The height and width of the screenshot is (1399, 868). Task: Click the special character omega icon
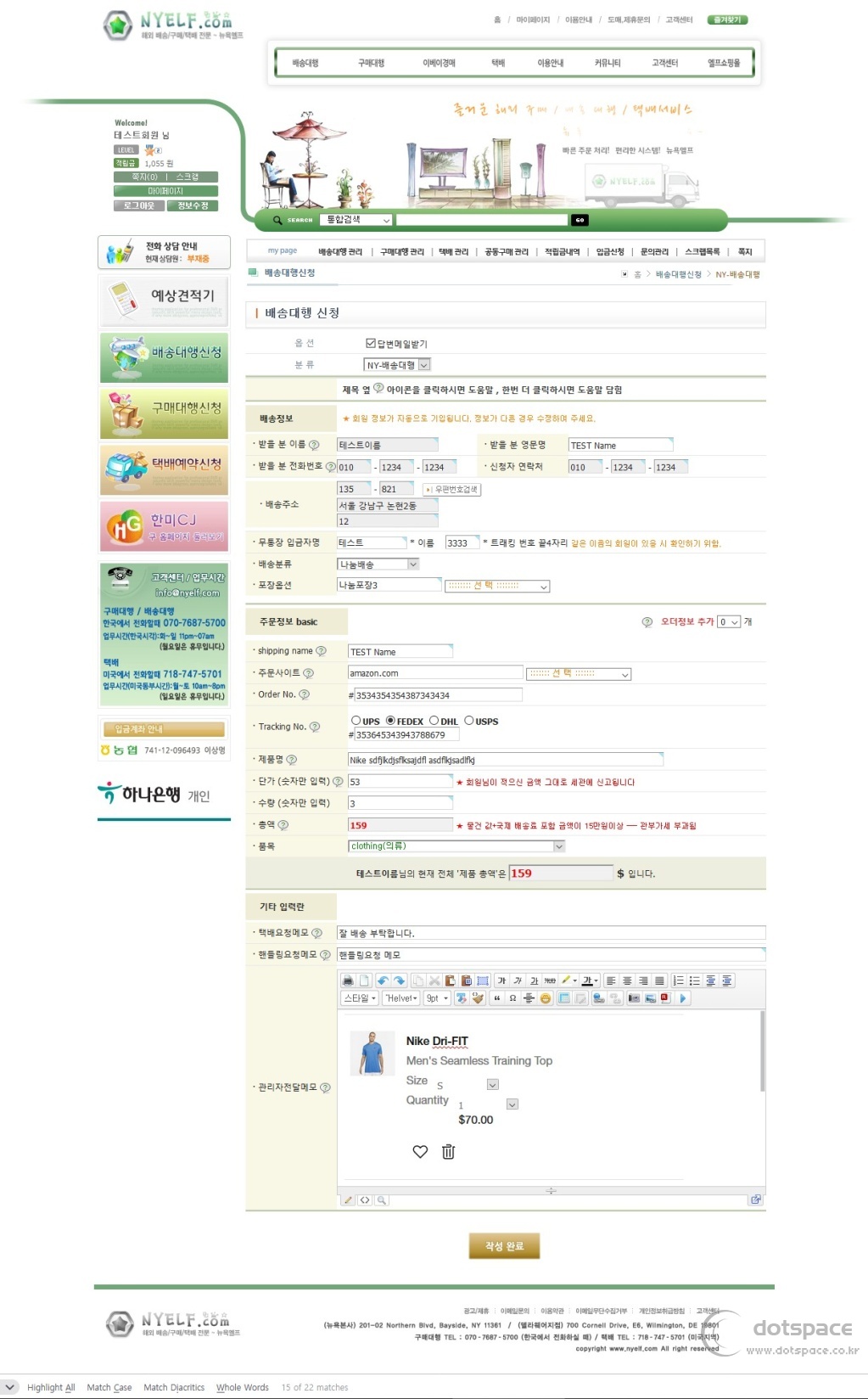[512, 998]
